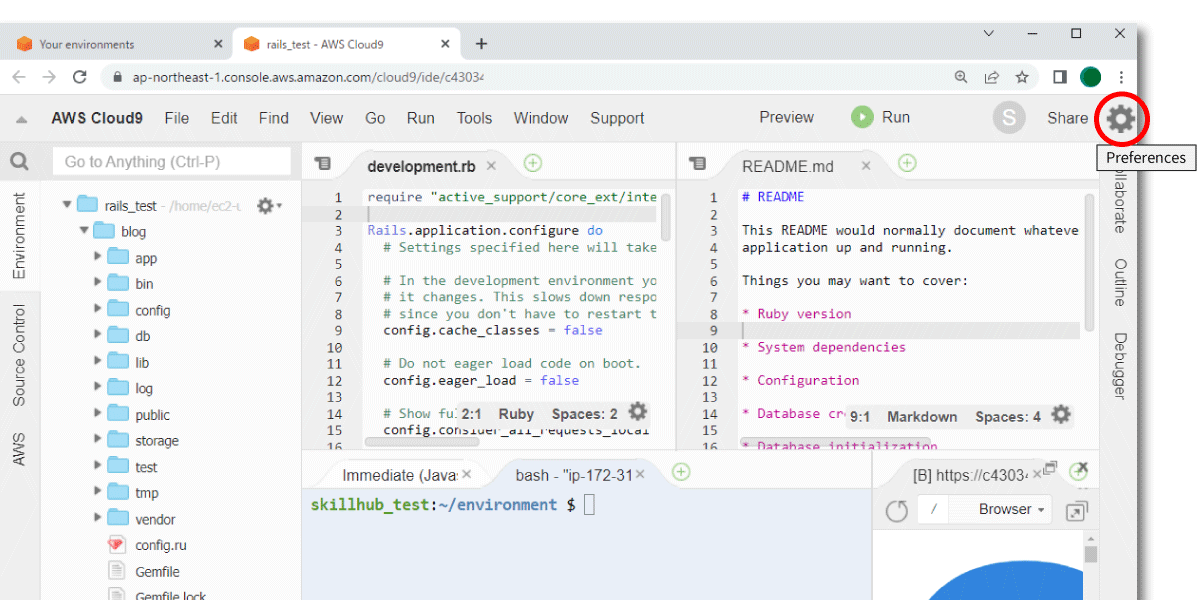The image size is (1200, 600).
Task: Open the Edit menu
Action: click(224, 118)
